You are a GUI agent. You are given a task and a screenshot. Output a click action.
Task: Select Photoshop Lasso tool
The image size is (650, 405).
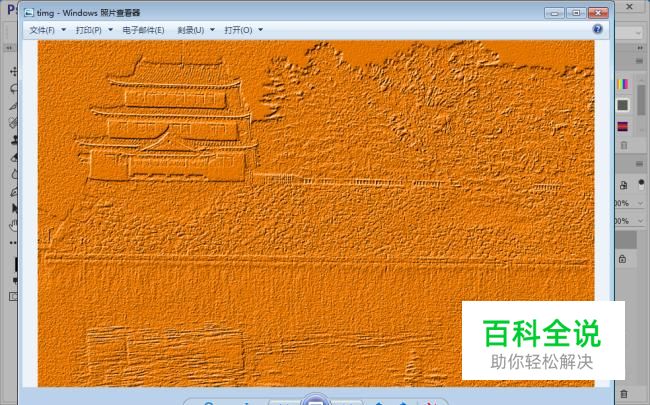tap(14, 89)
